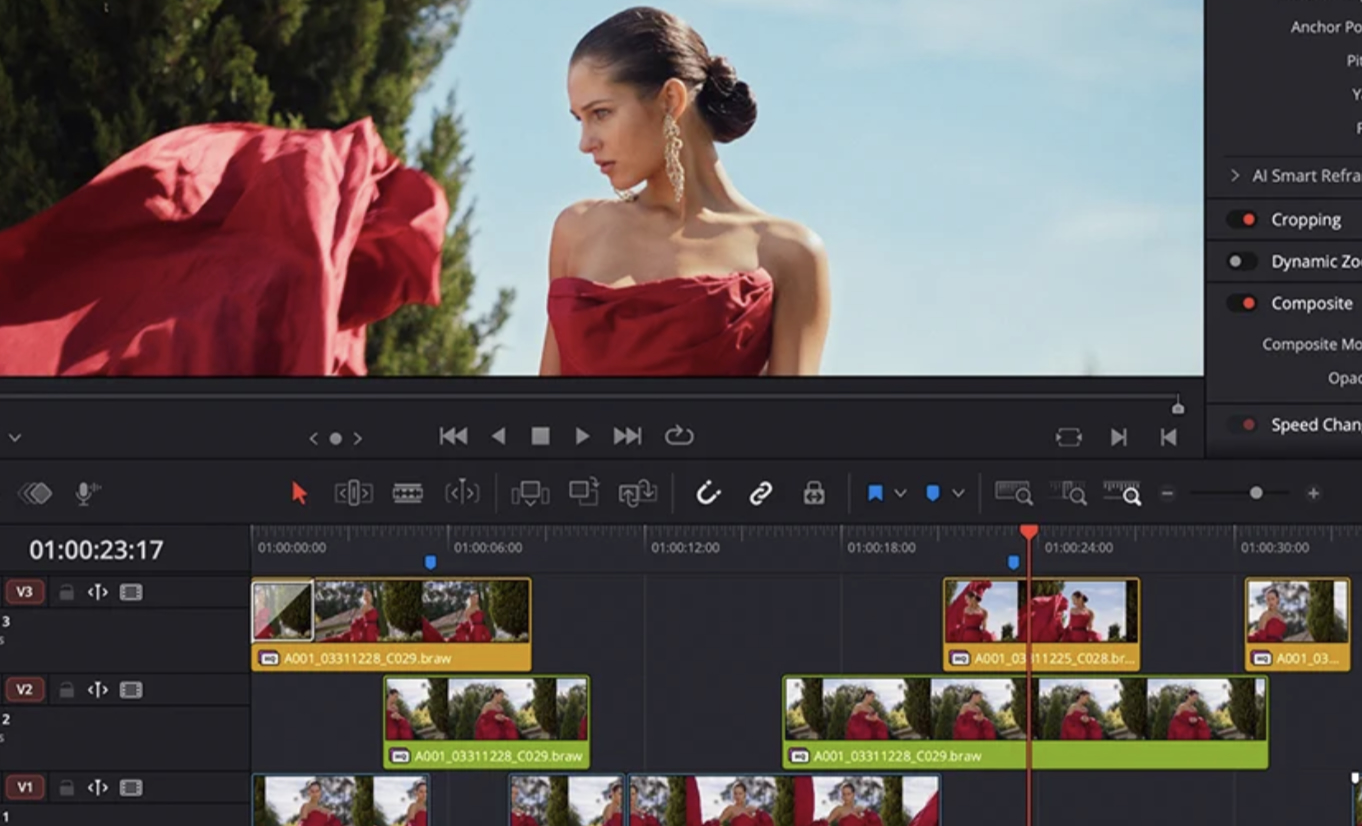Select blue timeline marker next to playhead
The height and width of the screenshot is (826, 1362).
[x=1014, y=563]
